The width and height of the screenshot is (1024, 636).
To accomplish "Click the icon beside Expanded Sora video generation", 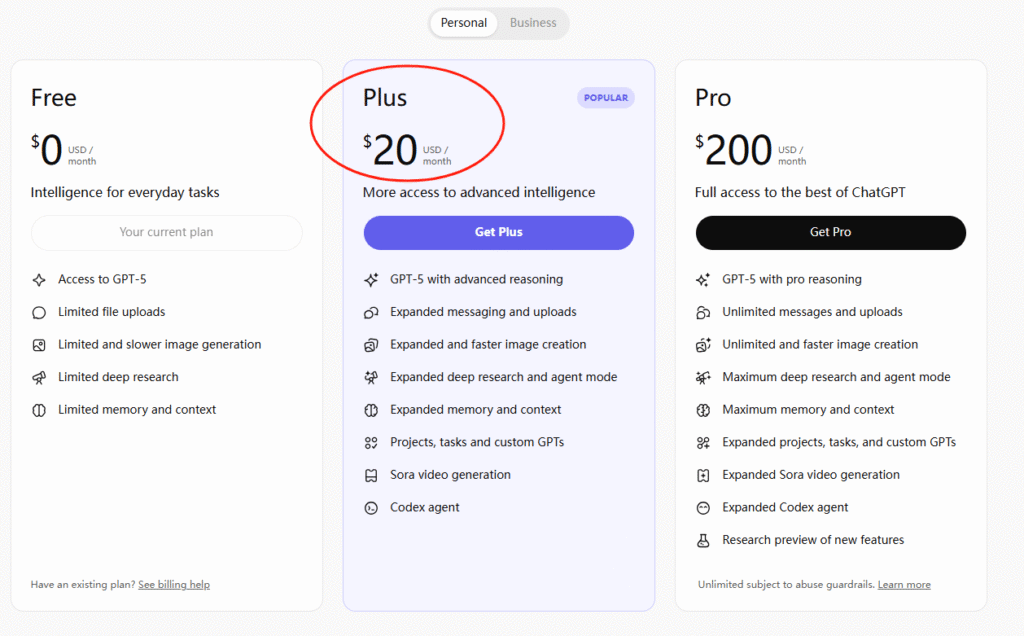I will pyautogui.click(x=703, y=476).
